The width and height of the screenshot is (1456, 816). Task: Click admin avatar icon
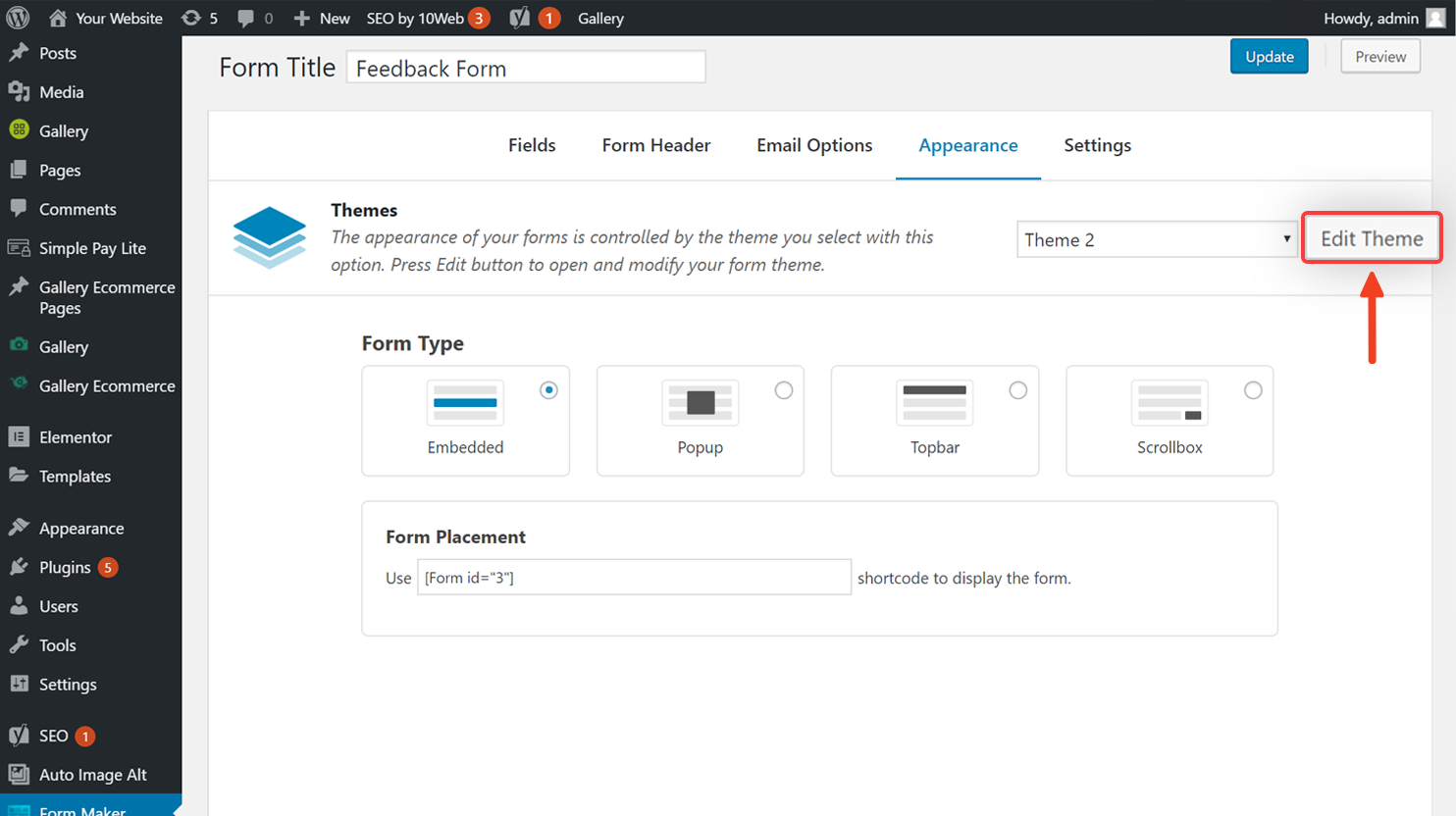[1435, 18]
